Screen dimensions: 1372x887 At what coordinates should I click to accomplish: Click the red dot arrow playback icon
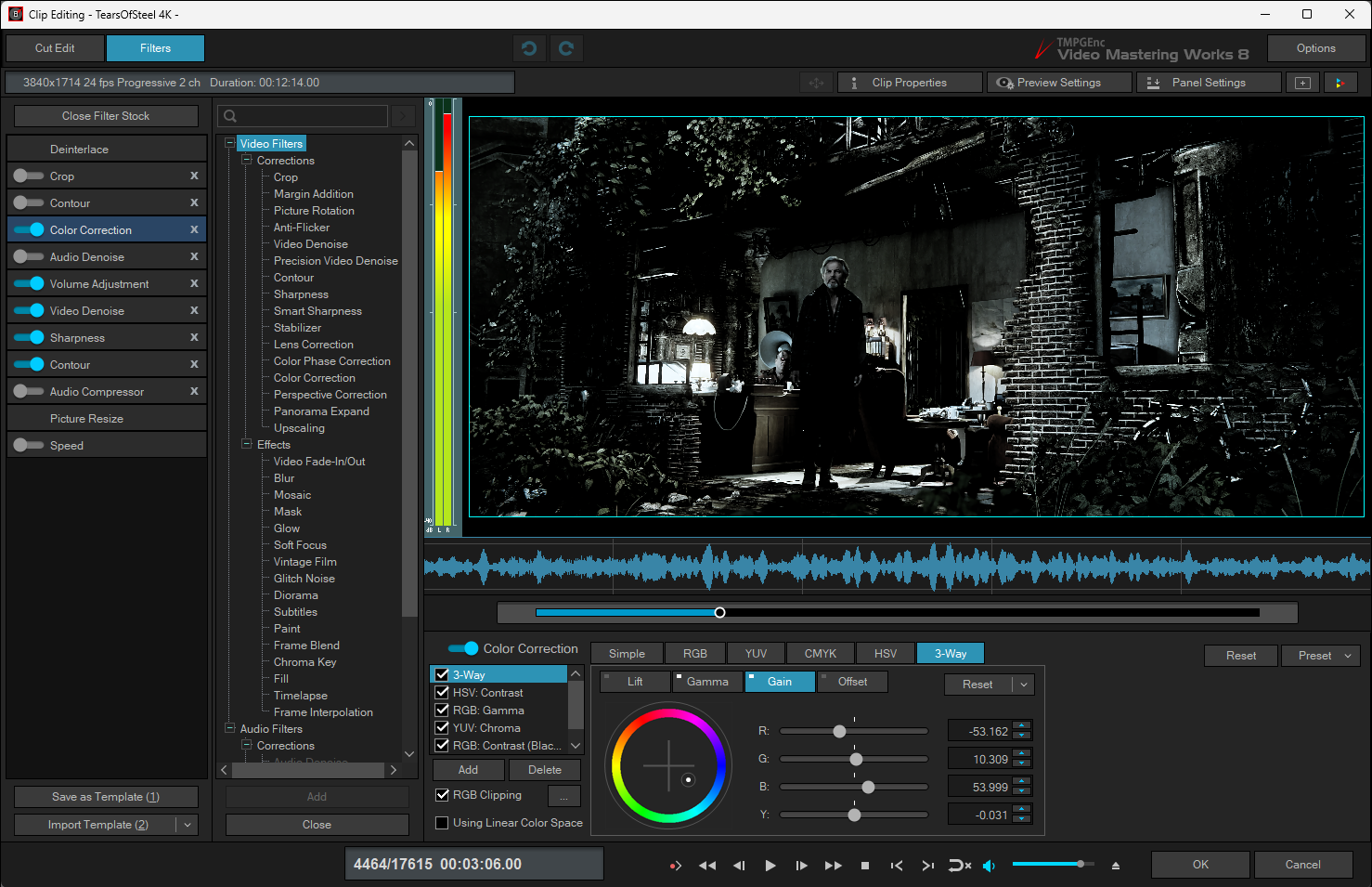[x=676, y=865]
